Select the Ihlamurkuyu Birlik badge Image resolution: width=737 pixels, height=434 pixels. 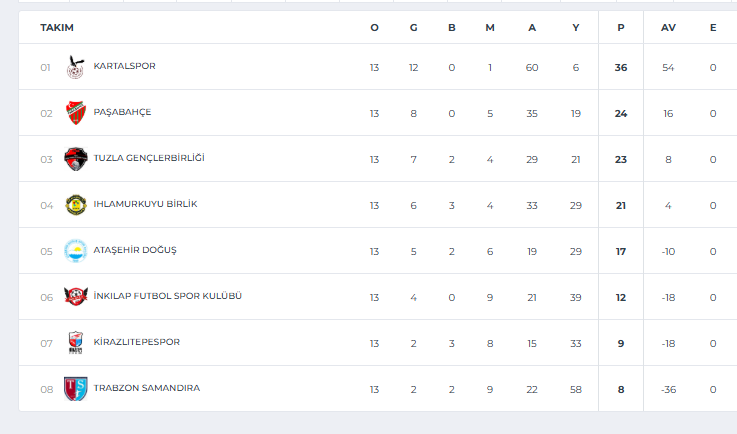pos(76,205)
